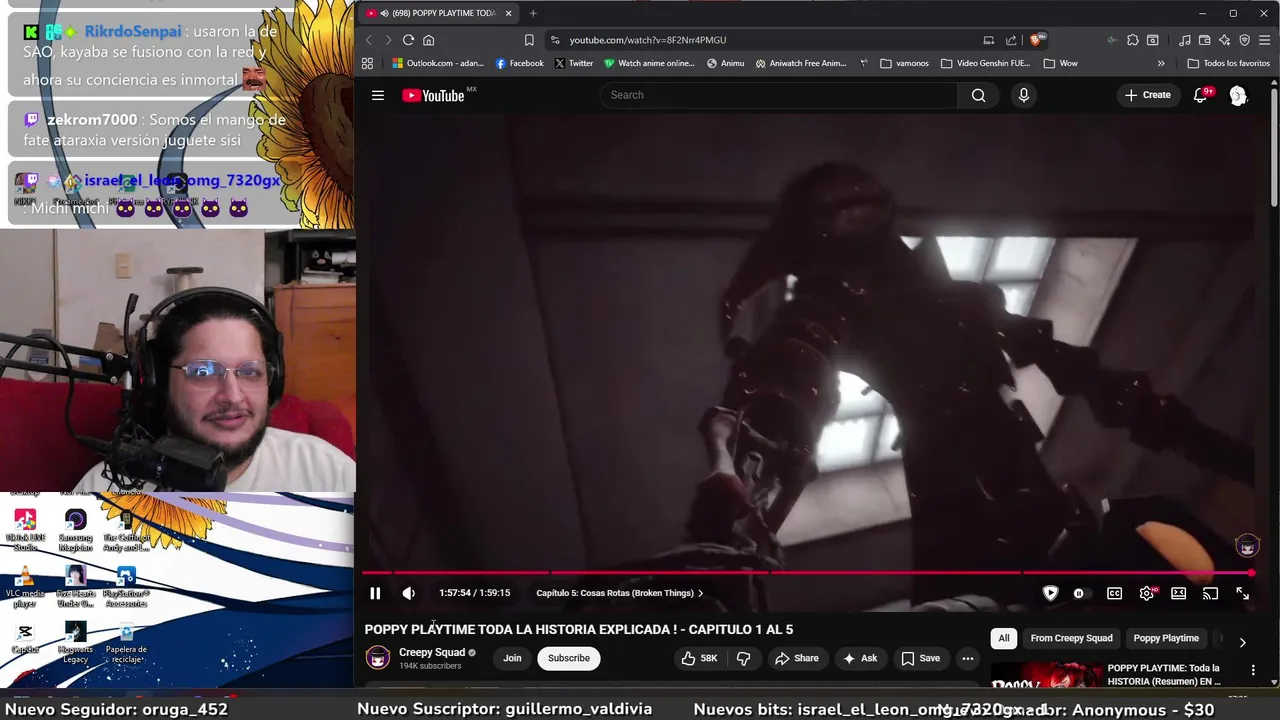Select the All filter chip

point(1004,638)
